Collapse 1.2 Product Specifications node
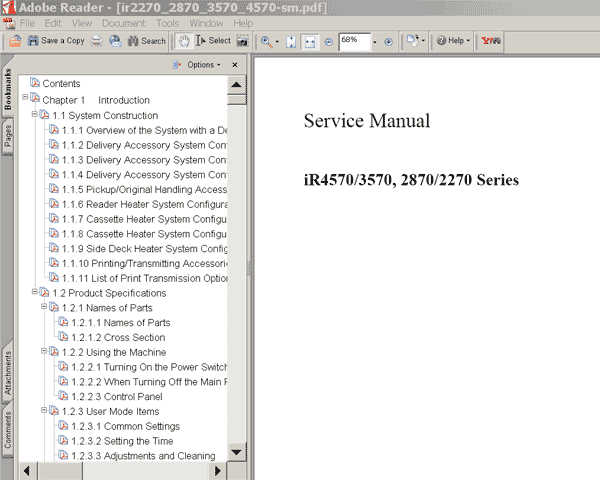This screenshot has width=600, height=480. click(34, 292)
